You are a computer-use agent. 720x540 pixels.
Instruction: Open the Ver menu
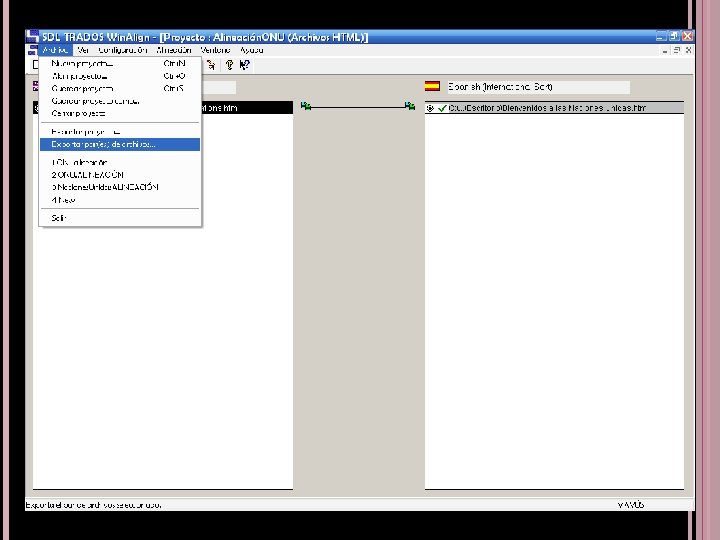tap(83, 50)
